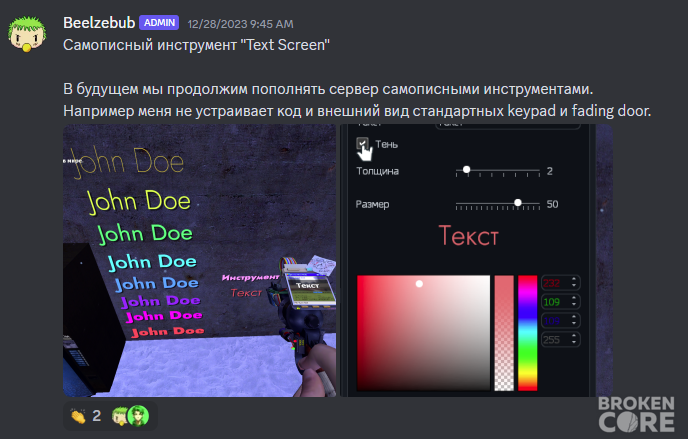Step the red value 232 spinner arrows
688x439 pixels.
click(574, 283)
